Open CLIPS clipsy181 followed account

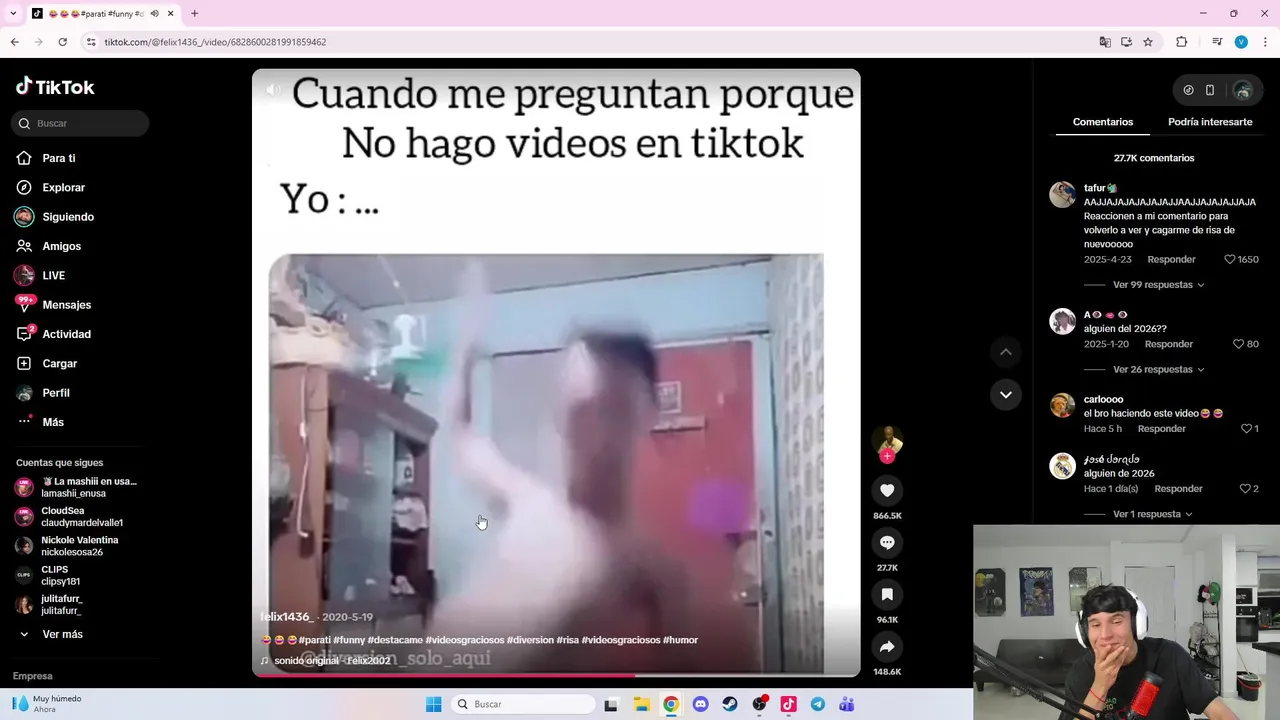48,575
